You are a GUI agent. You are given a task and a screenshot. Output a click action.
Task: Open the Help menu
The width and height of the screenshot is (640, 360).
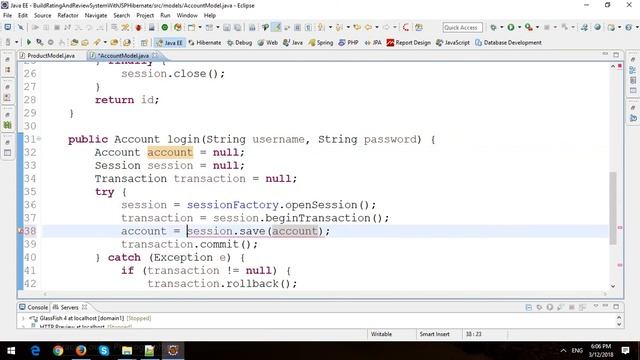tap(210, 16)
